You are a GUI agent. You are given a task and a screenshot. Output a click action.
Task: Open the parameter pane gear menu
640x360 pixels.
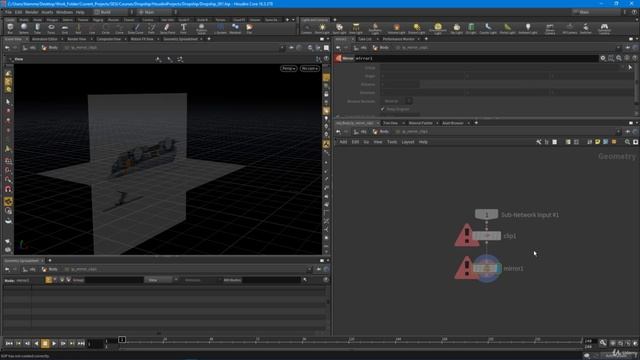tap(603, 58)
